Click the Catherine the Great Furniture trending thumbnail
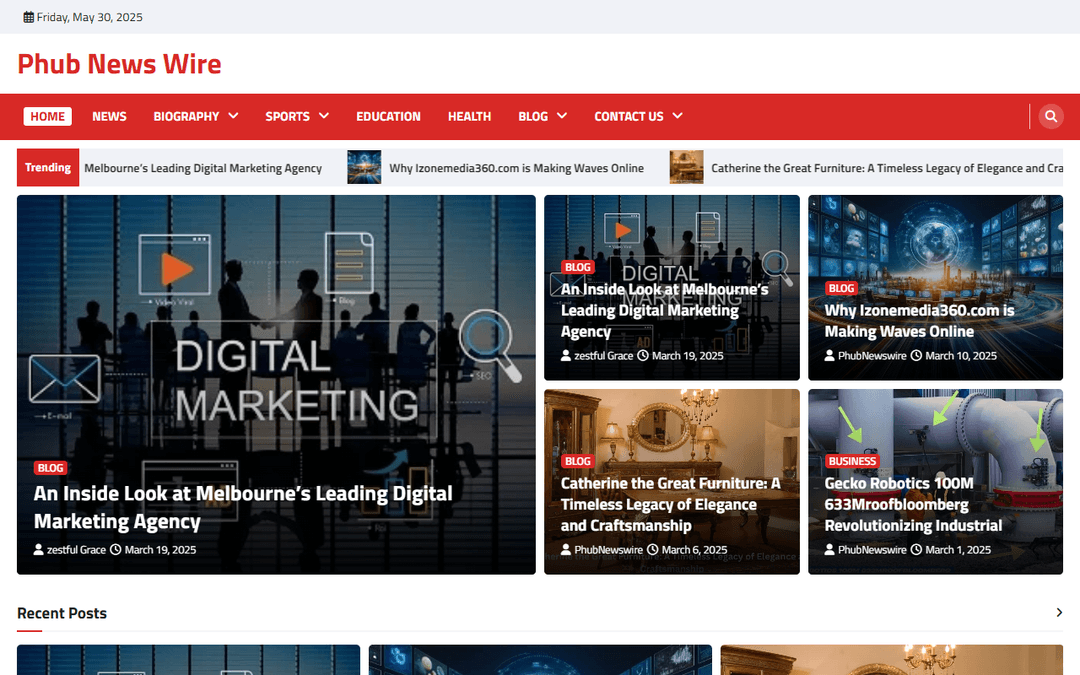Viewport: 1080px width, 675px height. tap(686, 167)
